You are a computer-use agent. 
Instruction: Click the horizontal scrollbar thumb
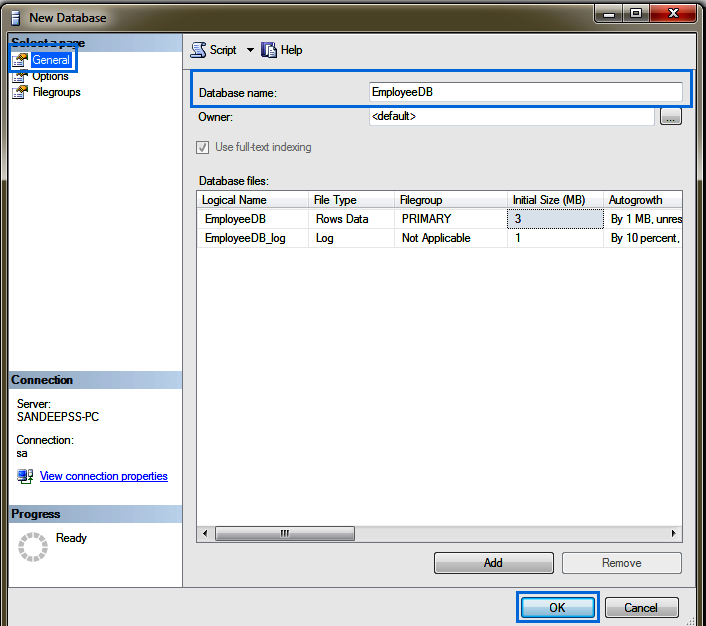coord(285,534)
